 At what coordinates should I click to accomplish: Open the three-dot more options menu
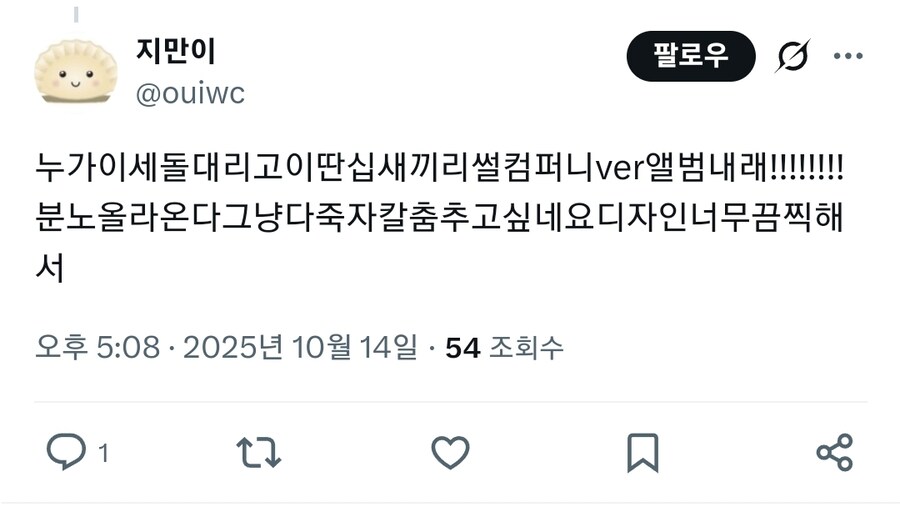[848, 56]
